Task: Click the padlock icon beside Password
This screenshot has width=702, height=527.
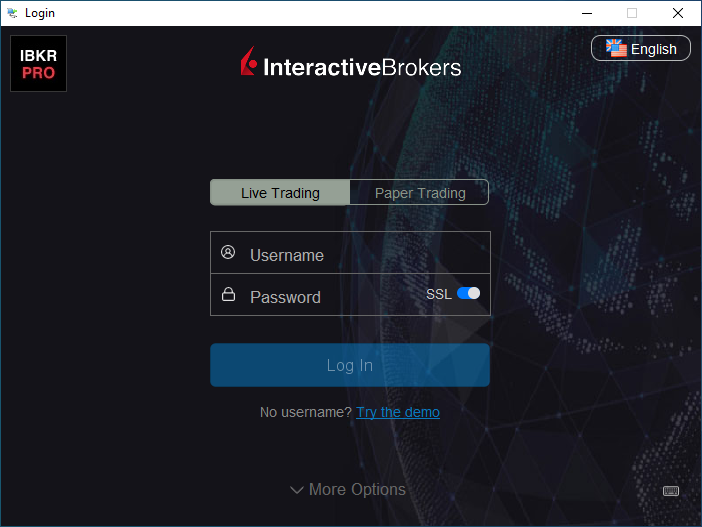Action: [x=228, y=295]
